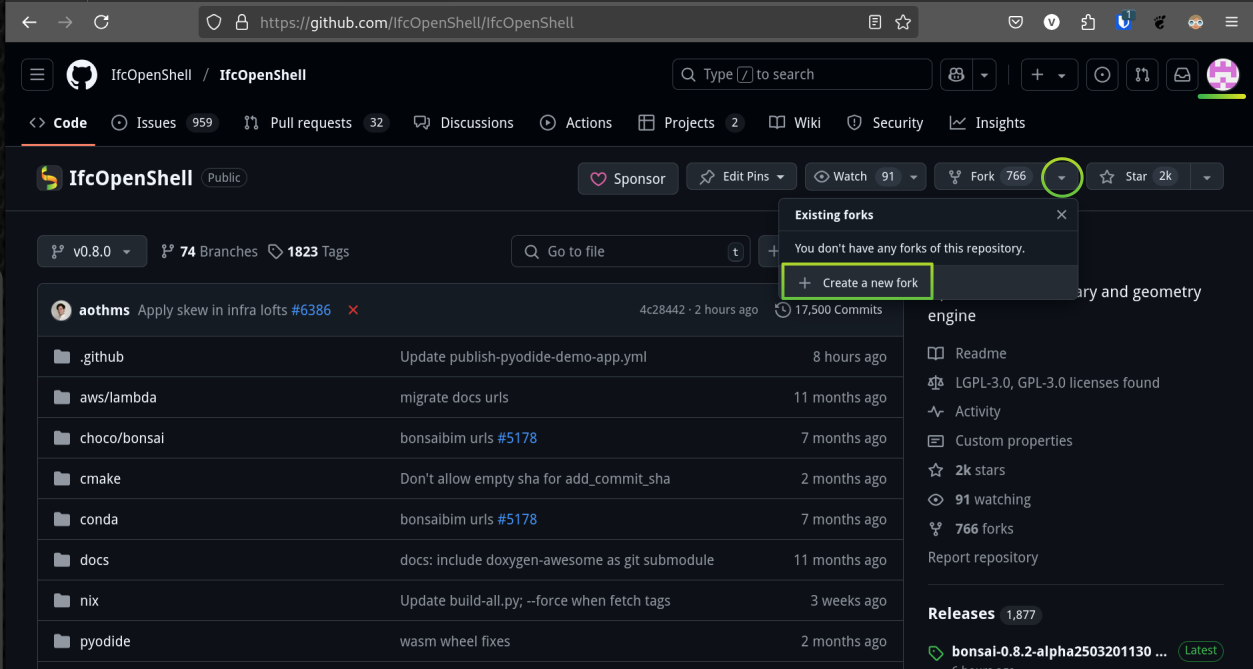Click the Firefox address bar URL
Image resolution: width=1253 pixels, height=669 pixels.
coord(417,22)
